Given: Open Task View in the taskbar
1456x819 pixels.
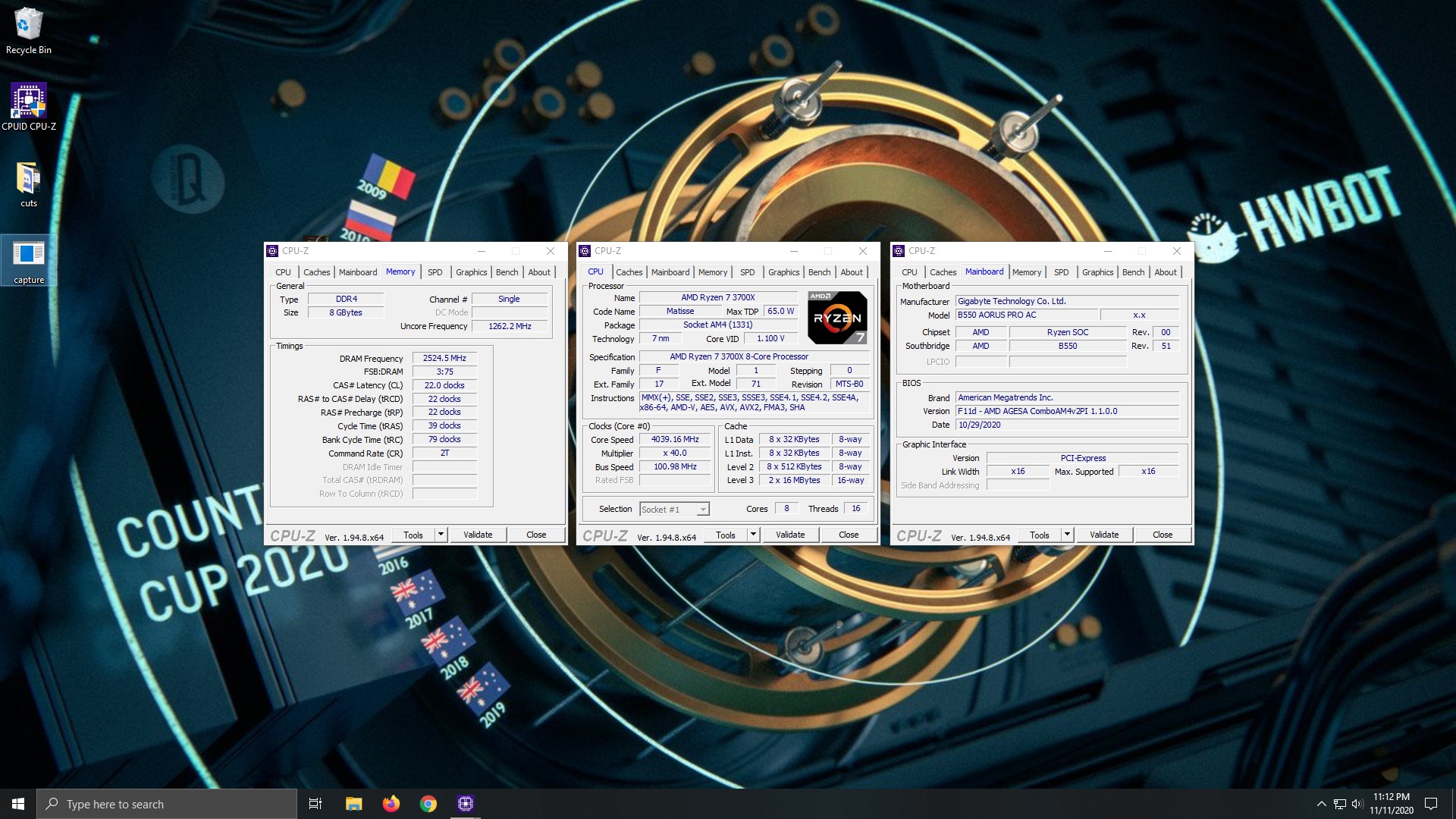Looking at the screenshot, I should tap(315, 804).
